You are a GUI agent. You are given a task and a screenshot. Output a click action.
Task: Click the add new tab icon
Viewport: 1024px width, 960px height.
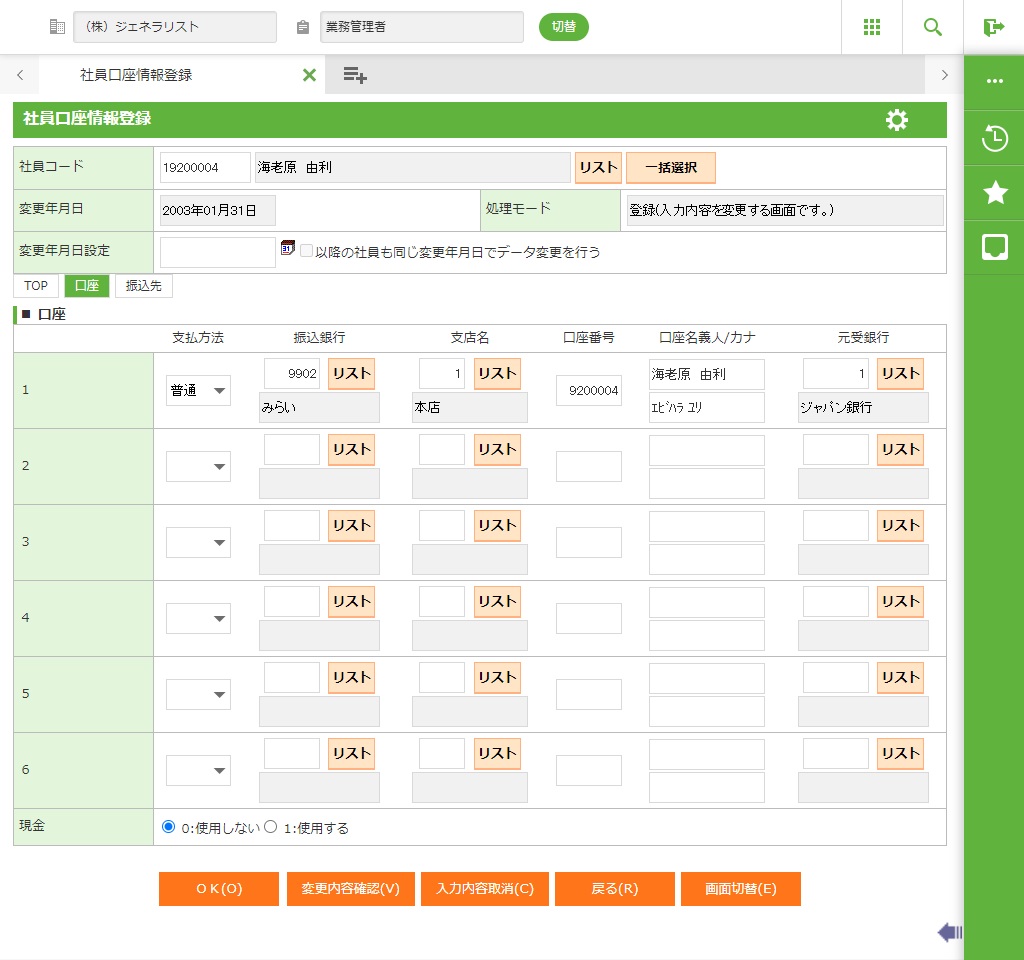(x=355, y=75)
